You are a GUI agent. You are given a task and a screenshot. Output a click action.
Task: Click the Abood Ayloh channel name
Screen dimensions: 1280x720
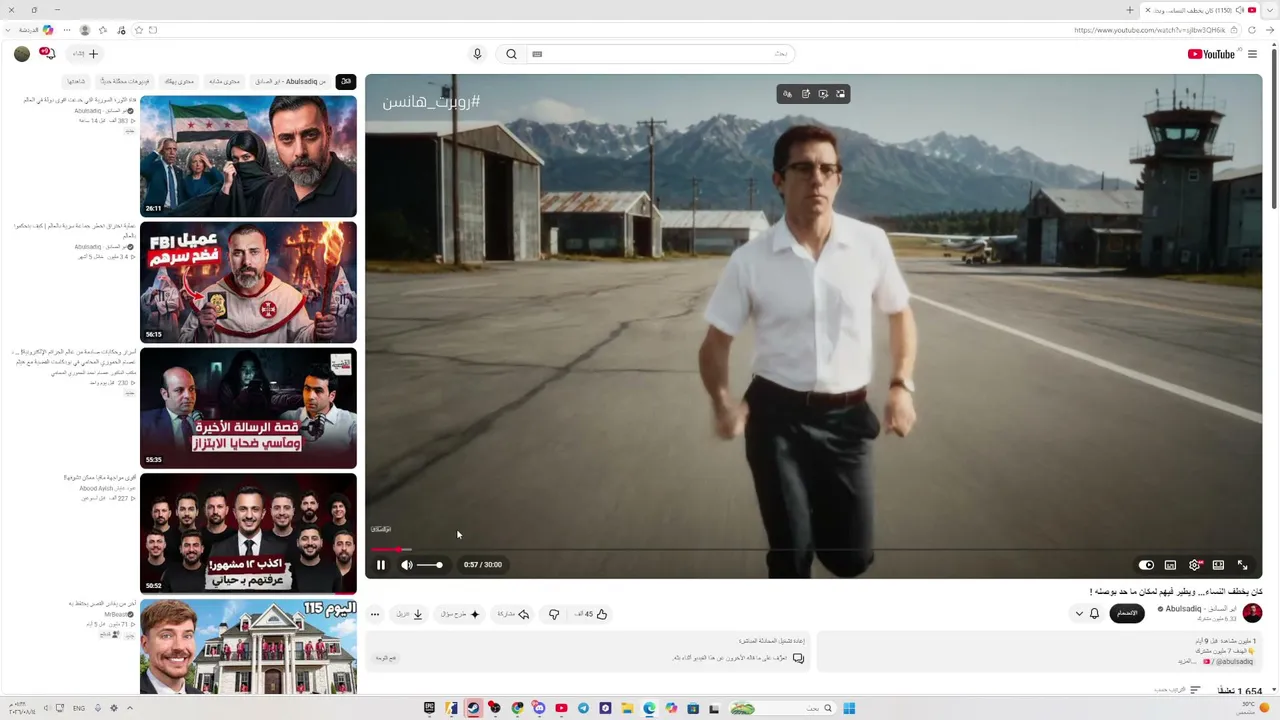[105, 488]
